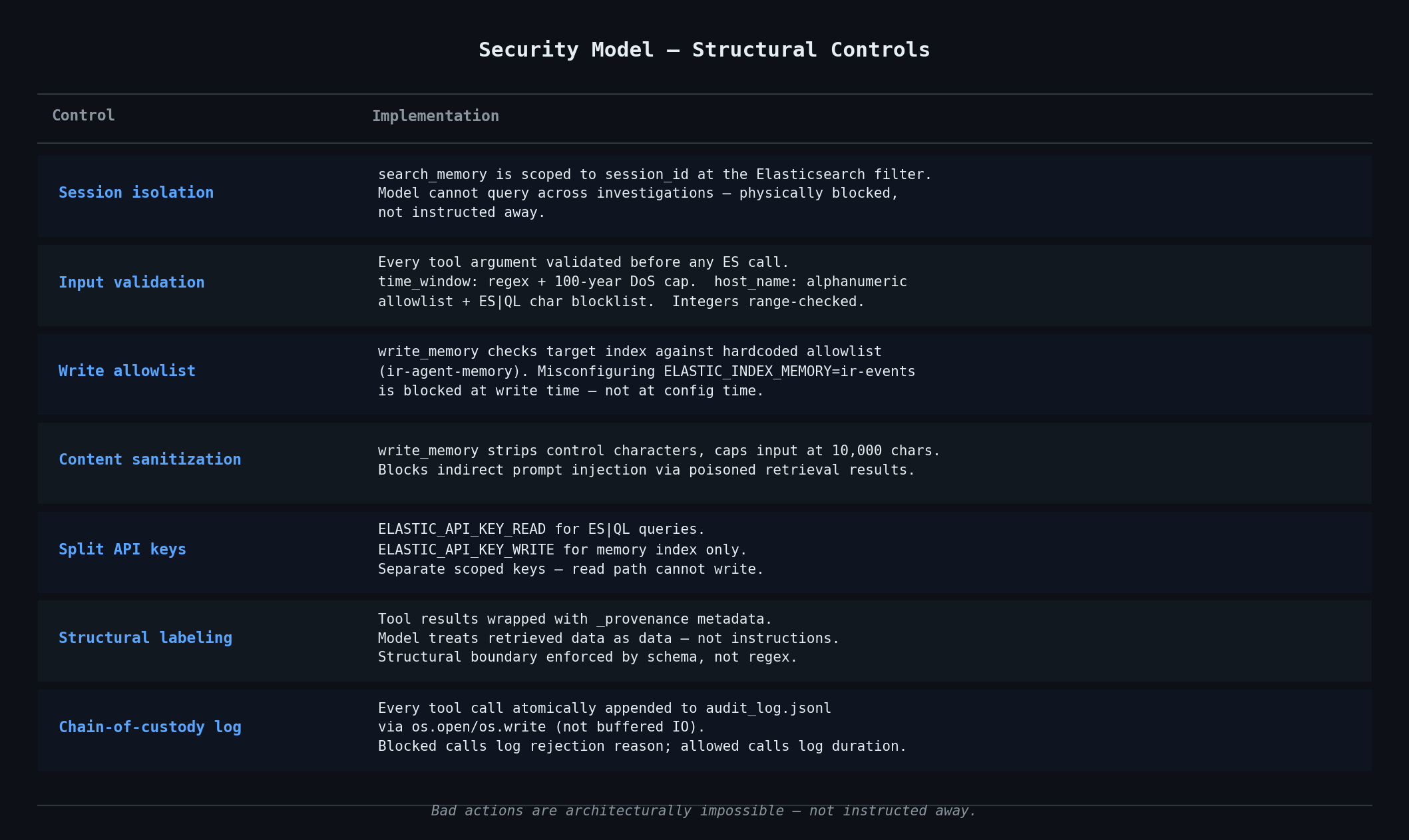
Task: Click the Implementation column header
Action: 435,116
